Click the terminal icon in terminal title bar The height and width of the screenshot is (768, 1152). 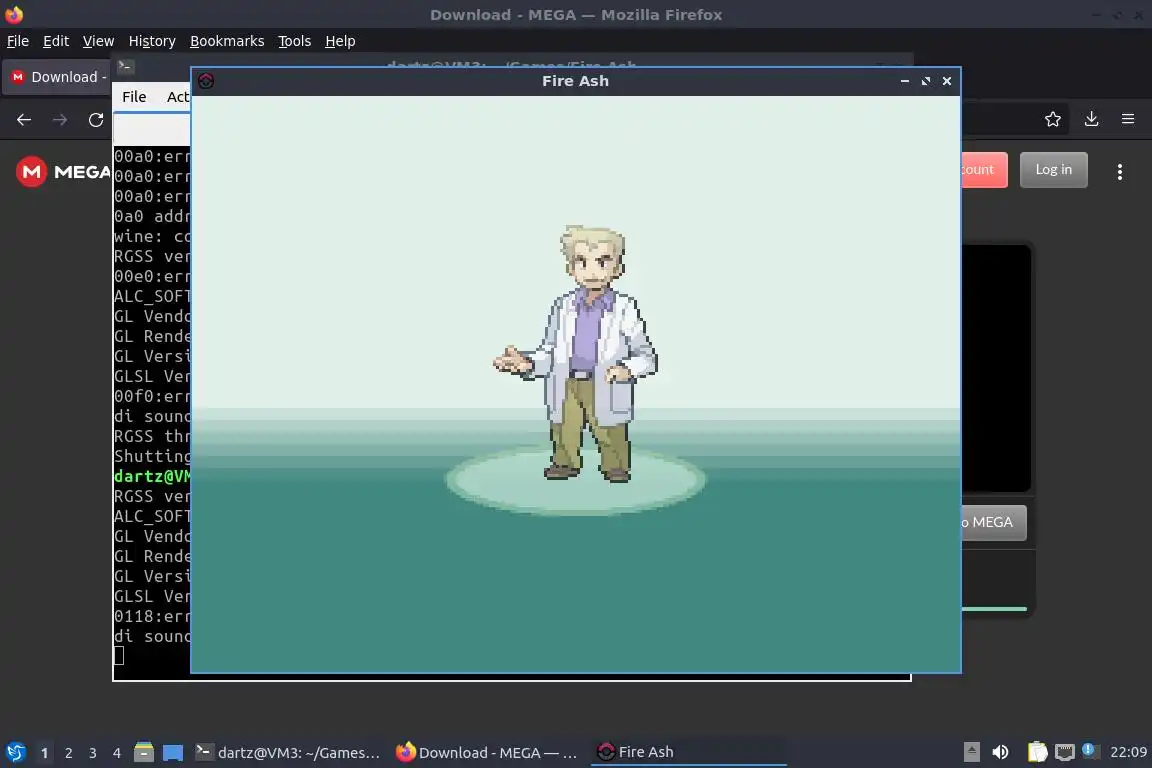[x=125, y=66]
